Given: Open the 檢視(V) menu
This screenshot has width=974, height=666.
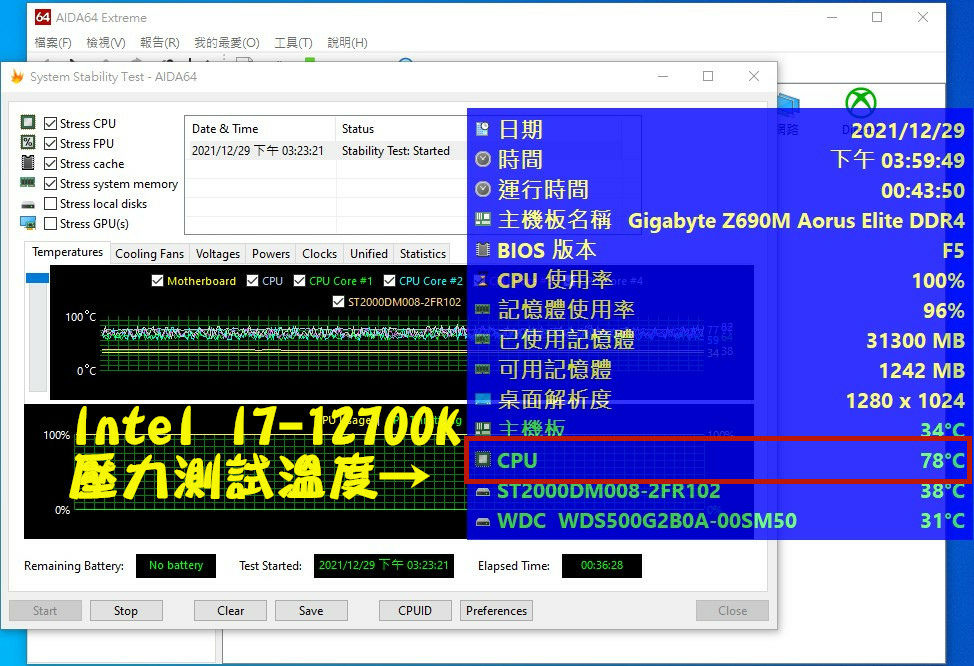Looking at the screenshot, I should coord(106,43).
